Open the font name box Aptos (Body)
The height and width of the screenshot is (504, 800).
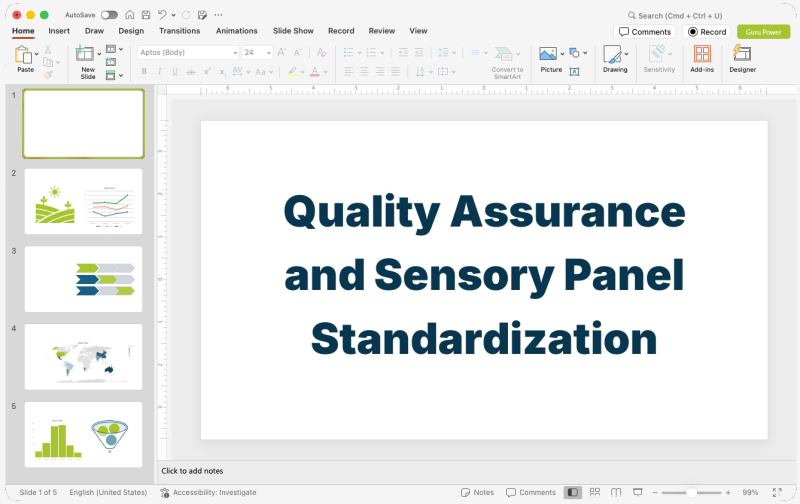tap(188, 53)
